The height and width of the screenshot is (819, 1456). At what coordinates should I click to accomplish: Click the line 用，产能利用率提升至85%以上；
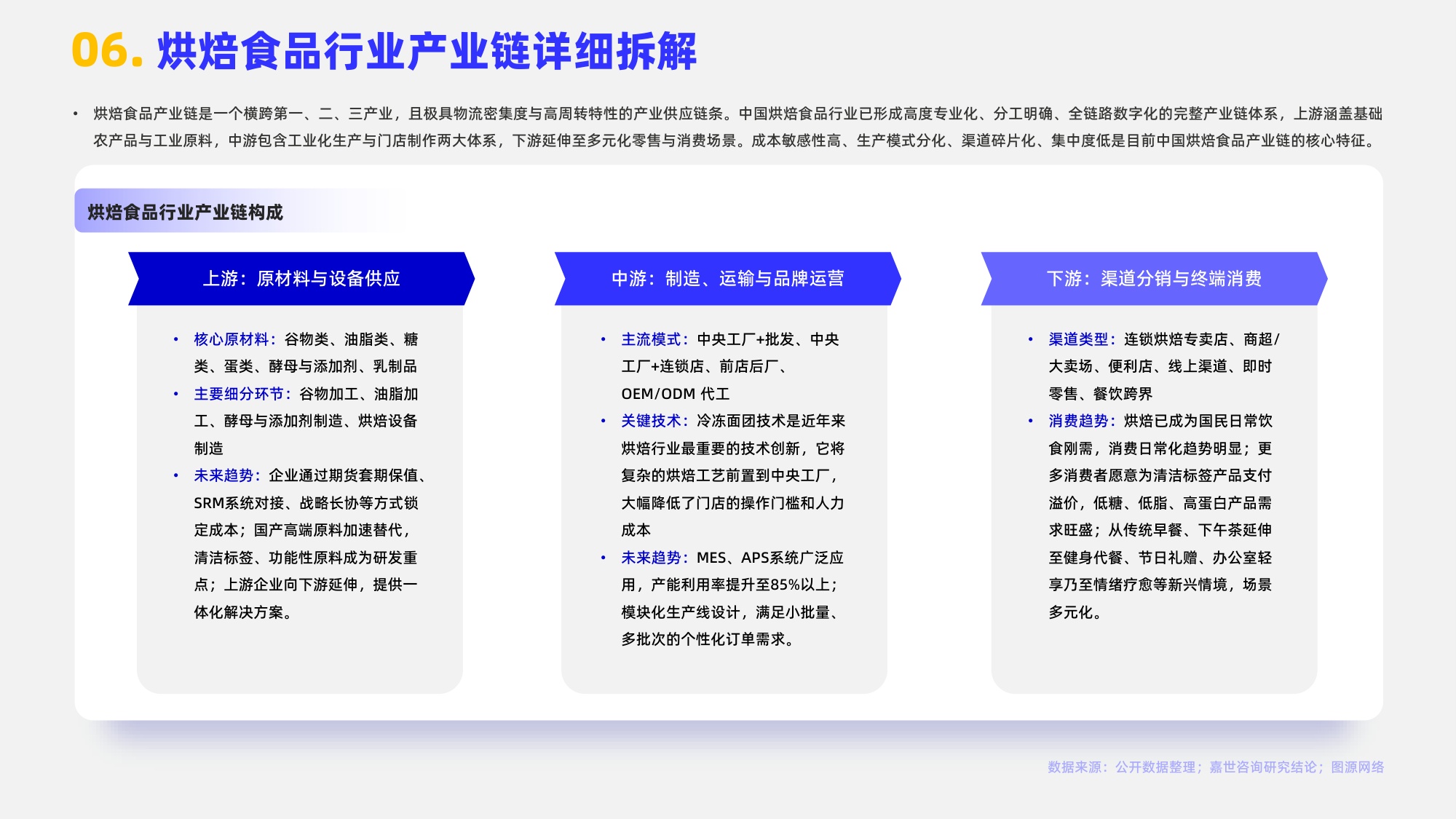pos(730,585)
